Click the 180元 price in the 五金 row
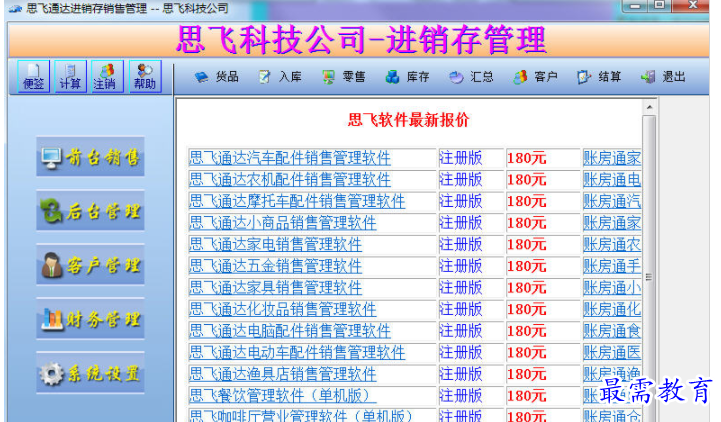Screen dimensions: 721x422 coord(526,266)
